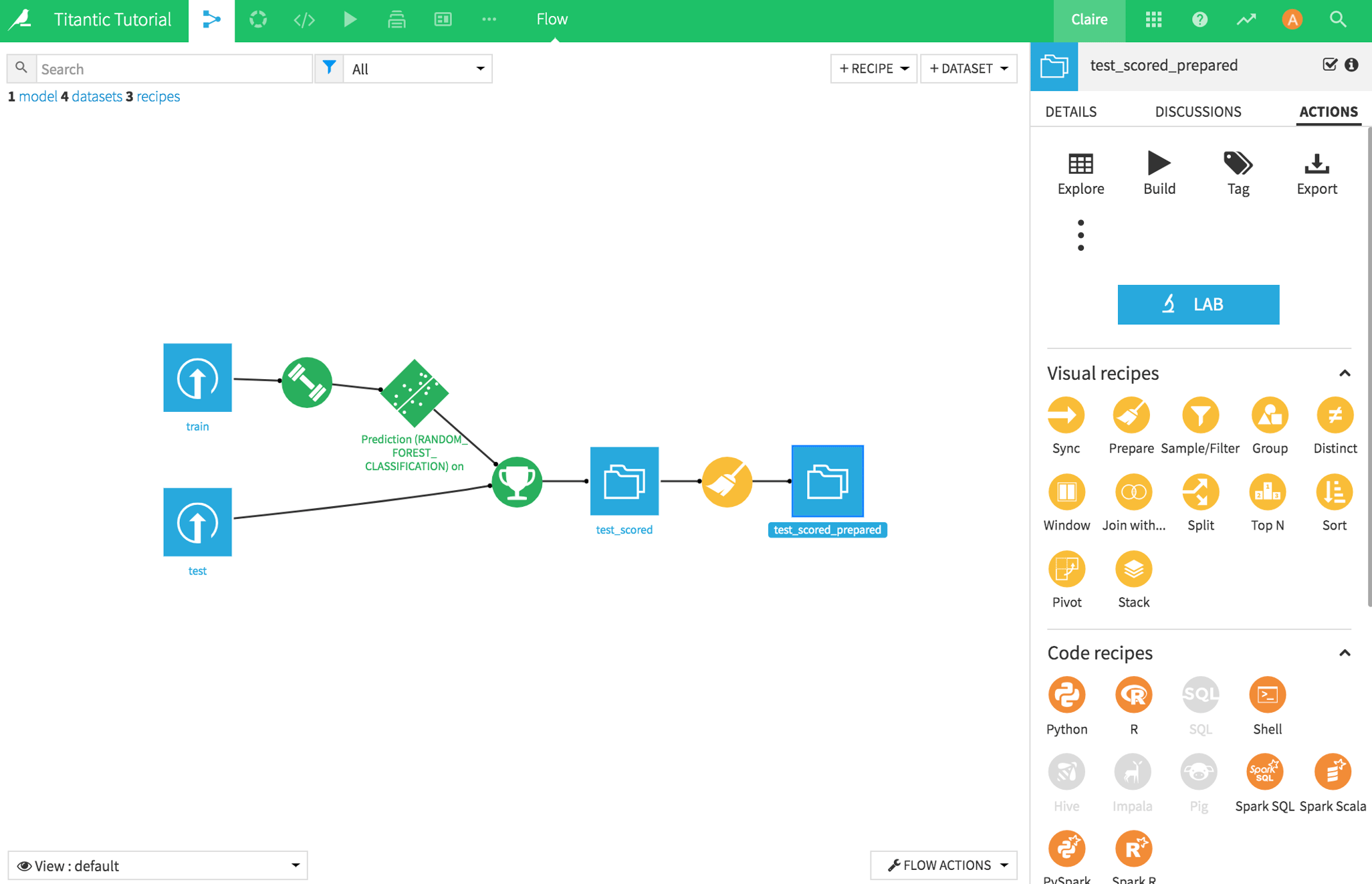Click the LAB button
The width and height of the screenshot is (1372, 884).
1198,305
